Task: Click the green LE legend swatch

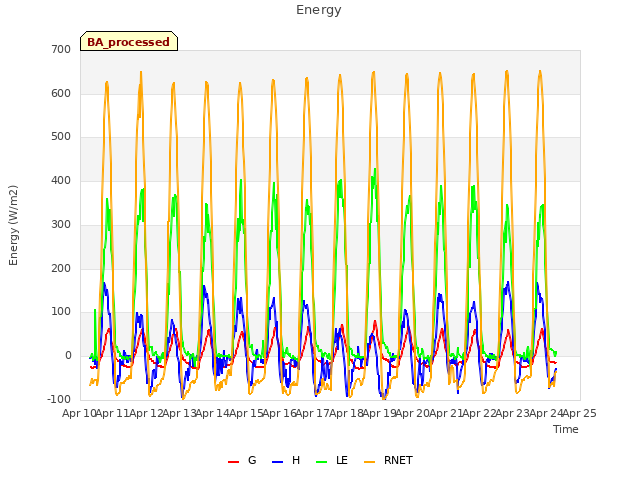Action: [x=322, y=462]
